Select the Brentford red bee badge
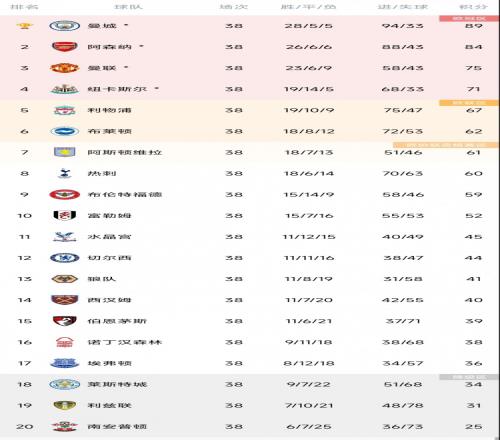 tap(64, 195)
